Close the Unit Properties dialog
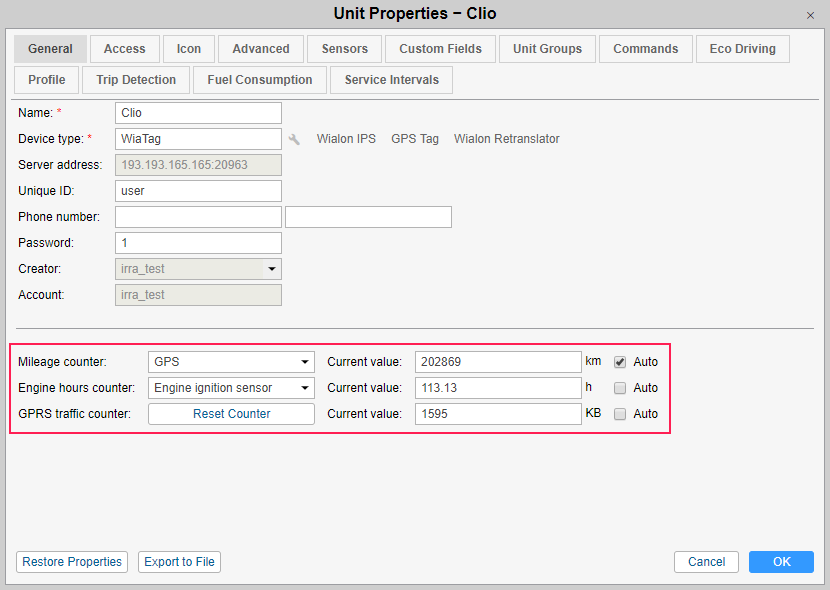 click(810, 15)
